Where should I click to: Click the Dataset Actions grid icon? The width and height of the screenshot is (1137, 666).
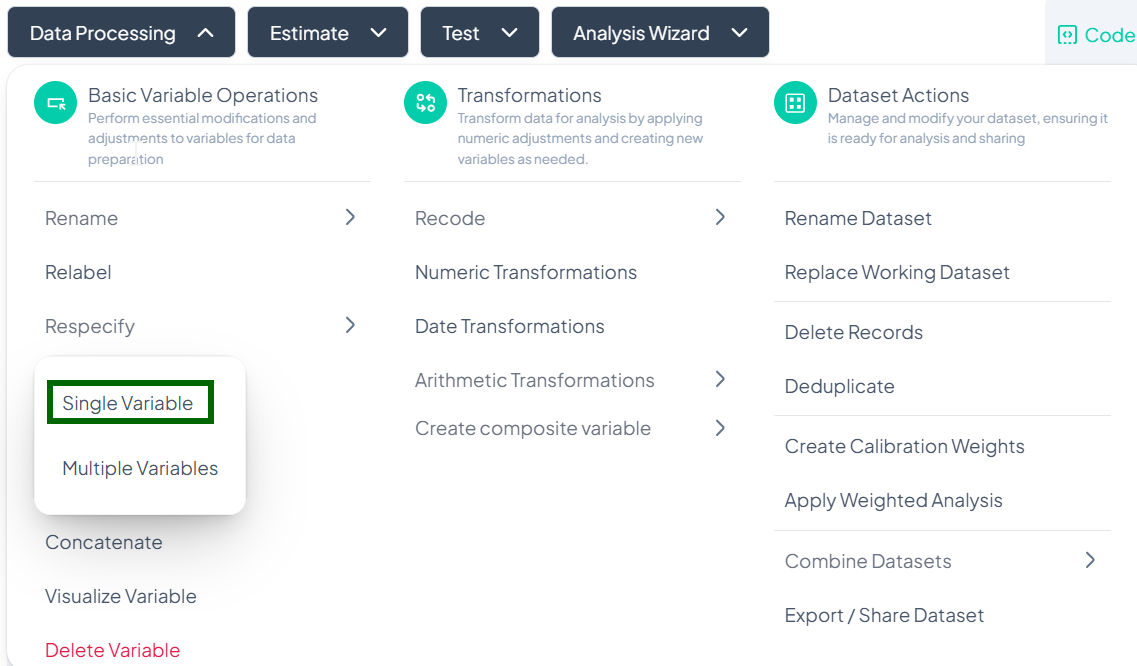coord(795,103)
